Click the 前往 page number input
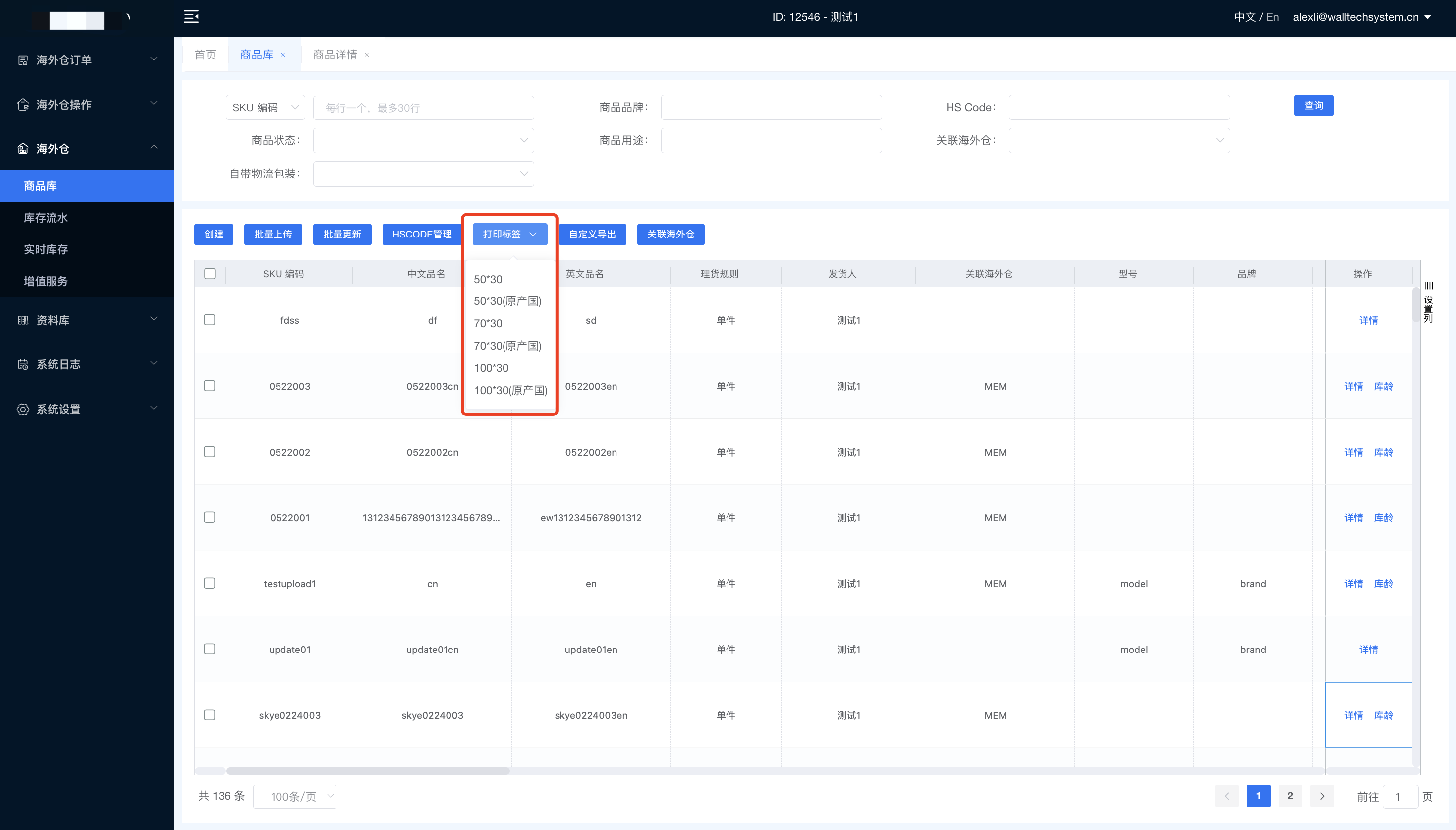Screen dimensions: 1456x830 coord(1400,796)
